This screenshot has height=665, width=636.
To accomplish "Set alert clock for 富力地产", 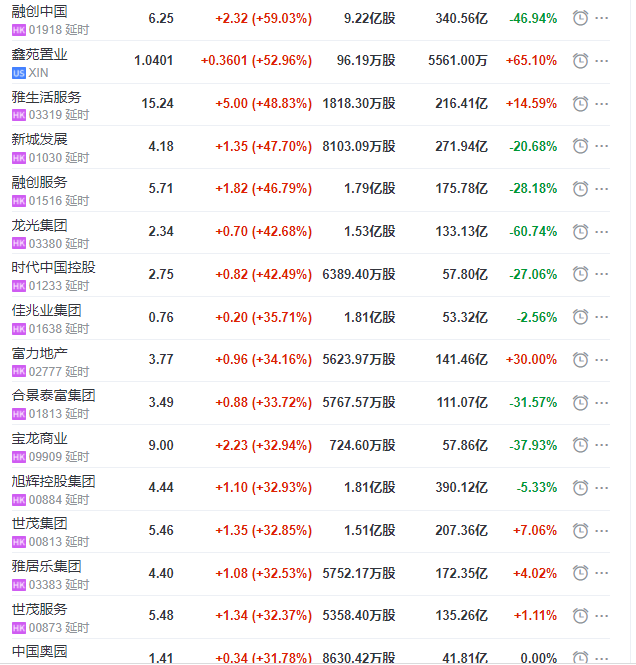I will 580,360.
